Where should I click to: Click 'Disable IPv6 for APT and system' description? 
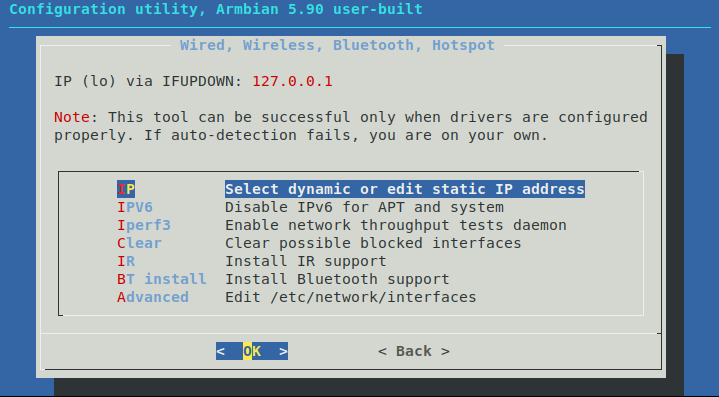tap(365, 207)
